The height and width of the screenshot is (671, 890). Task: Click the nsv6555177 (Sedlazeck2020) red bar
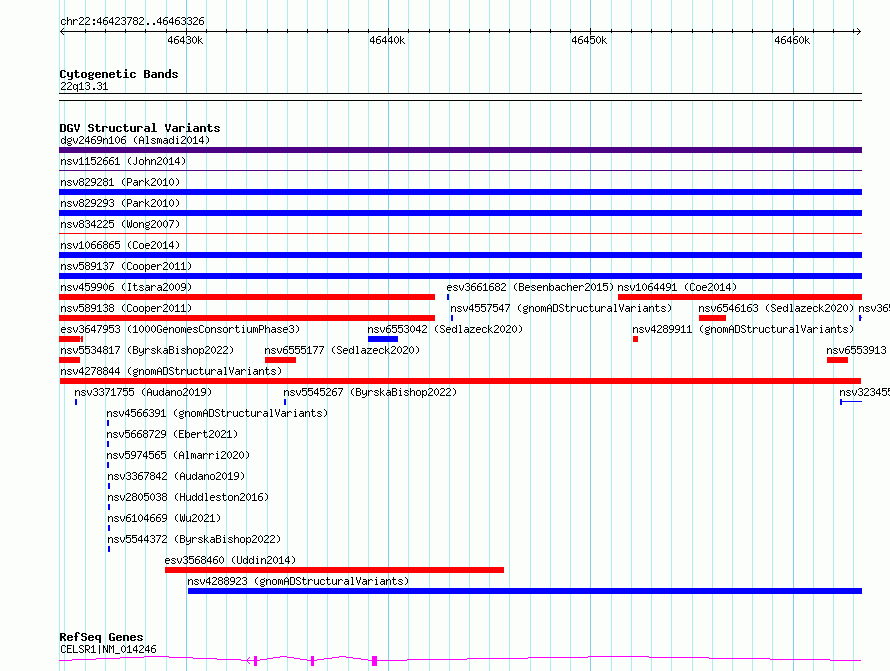[280, 360]
